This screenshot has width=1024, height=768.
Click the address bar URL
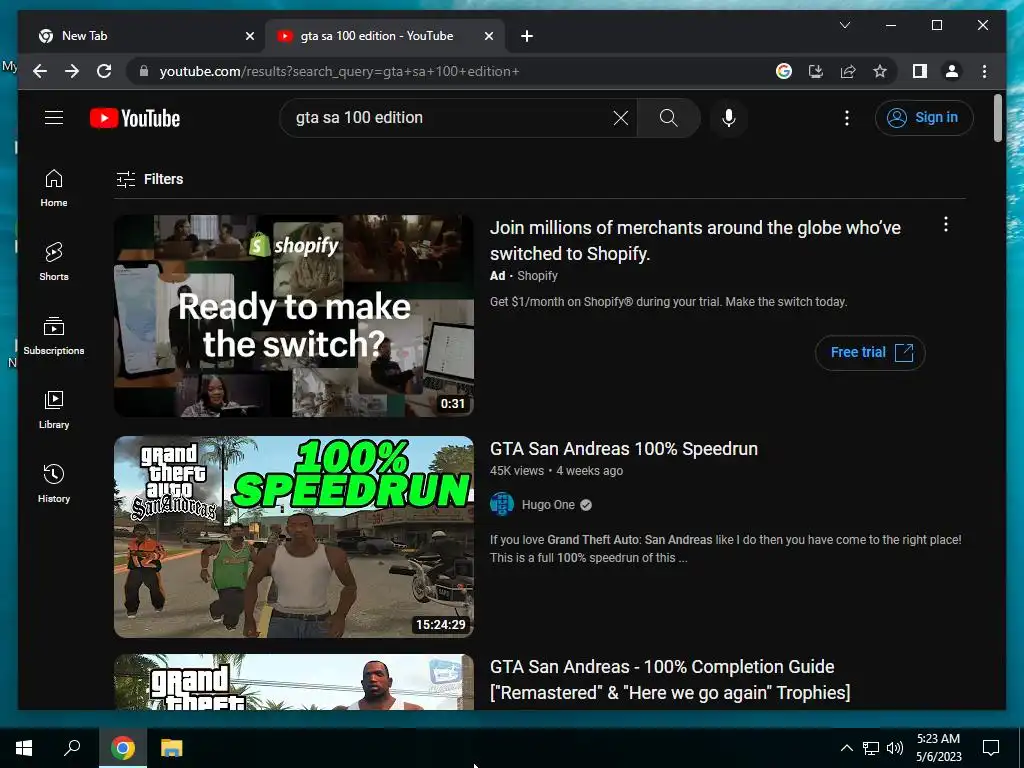[339, 71]
